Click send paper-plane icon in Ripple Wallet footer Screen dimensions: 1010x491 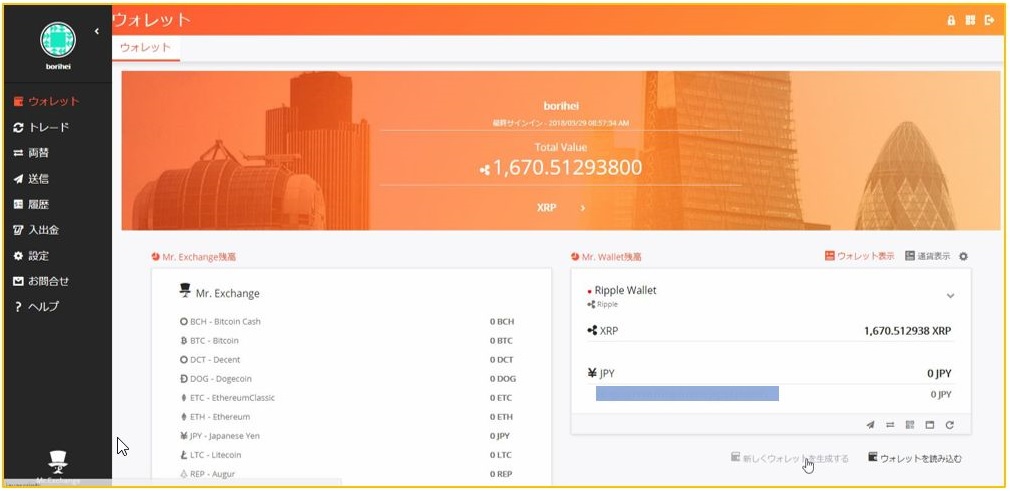click(871, 425)
